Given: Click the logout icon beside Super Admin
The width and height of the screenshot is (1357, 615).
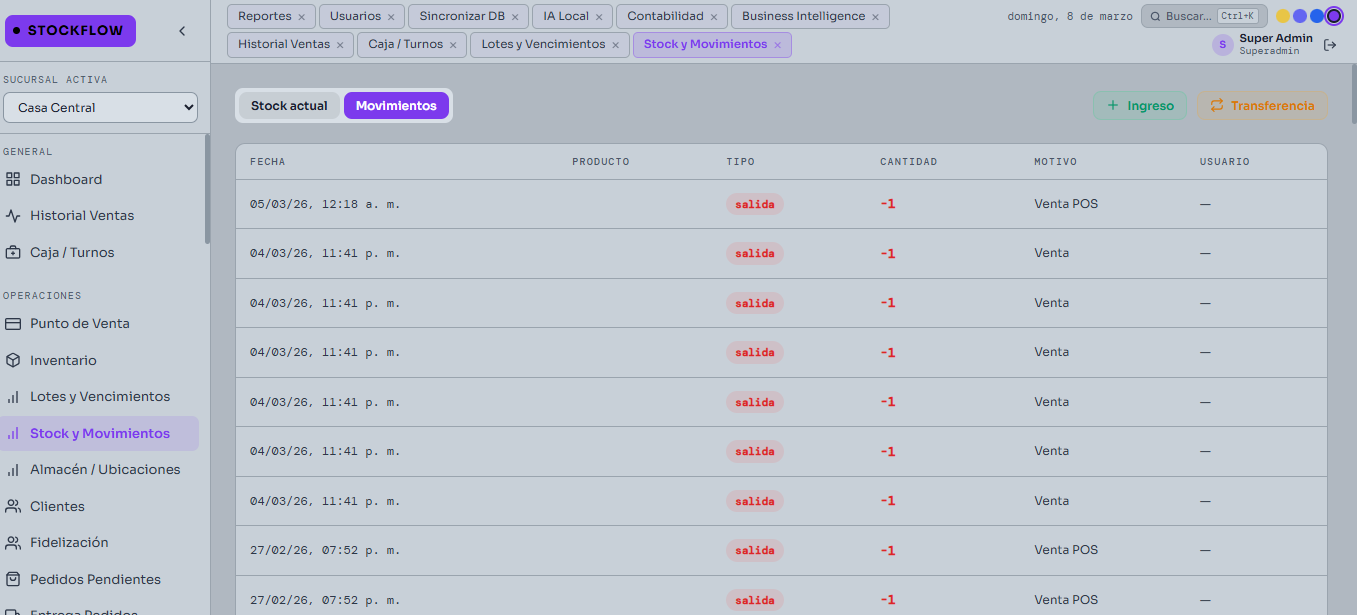Looking at the screenshot, I should [1330, 45].
